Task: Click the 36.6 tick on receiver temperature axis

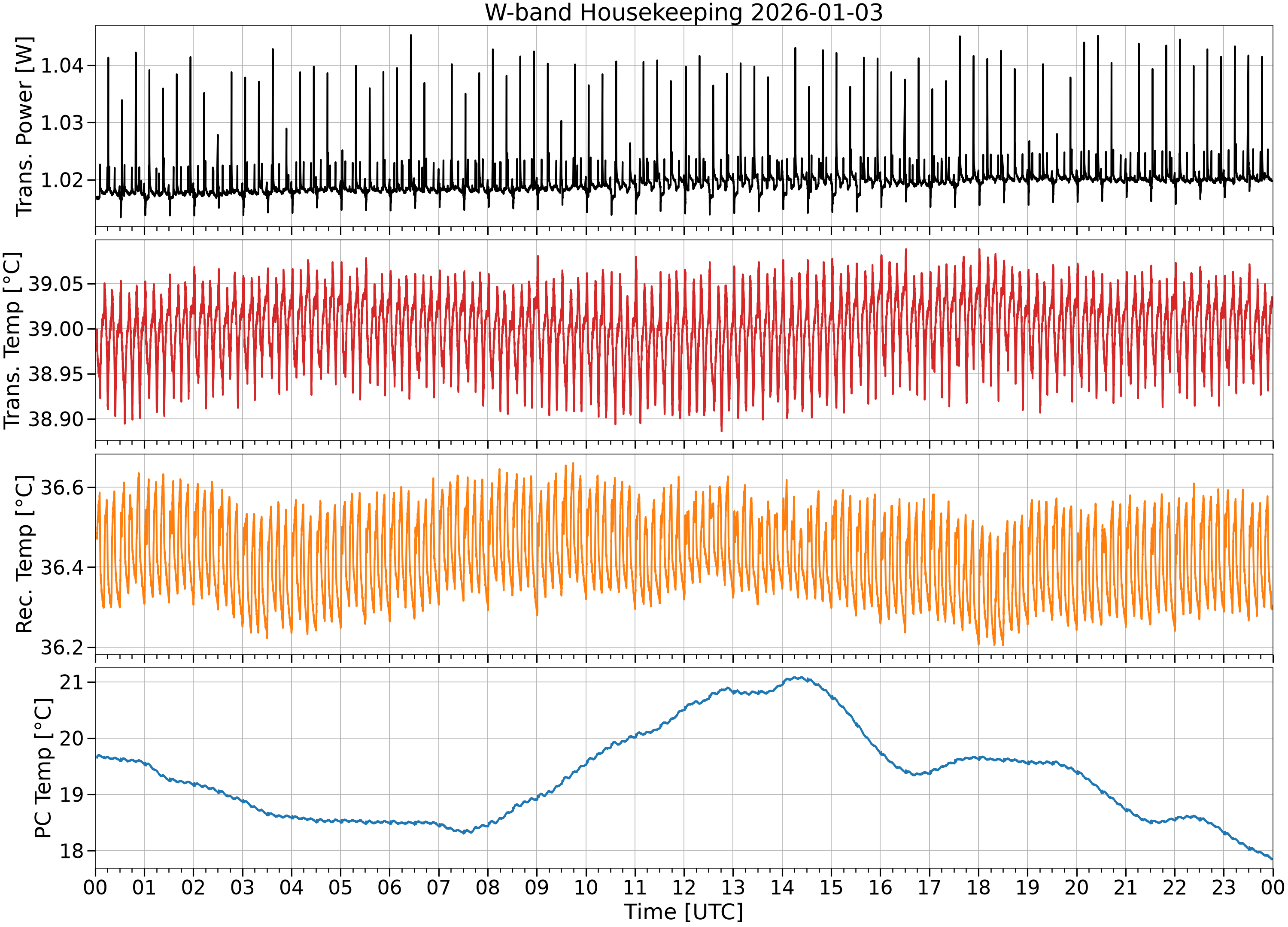Action: coord(61,488)
